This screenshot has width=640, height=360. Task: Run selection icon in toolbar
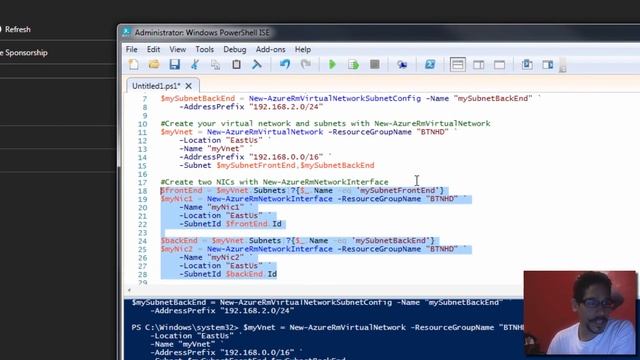(x=353, y=64)
